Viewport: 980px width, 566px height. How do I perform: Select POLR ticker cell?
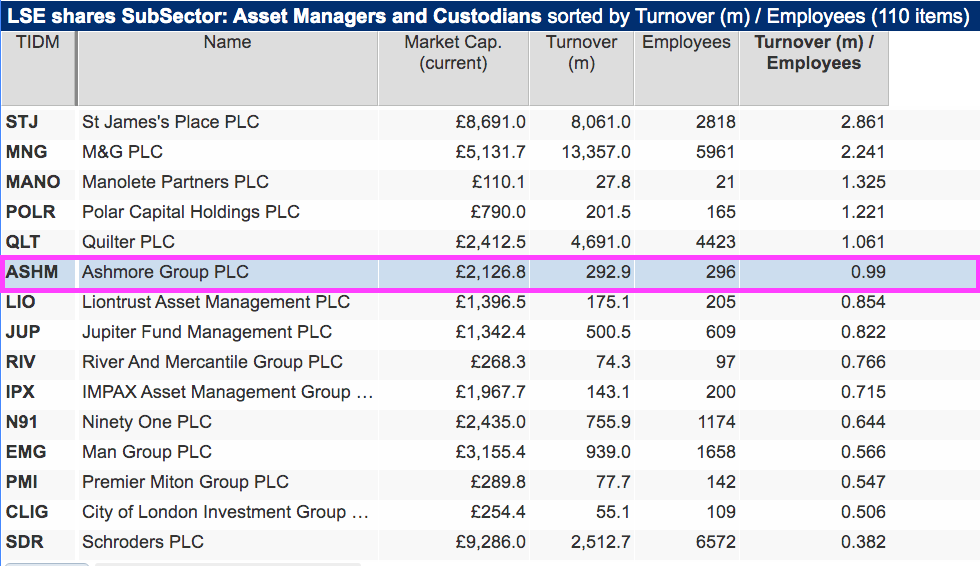coord(31,212)
